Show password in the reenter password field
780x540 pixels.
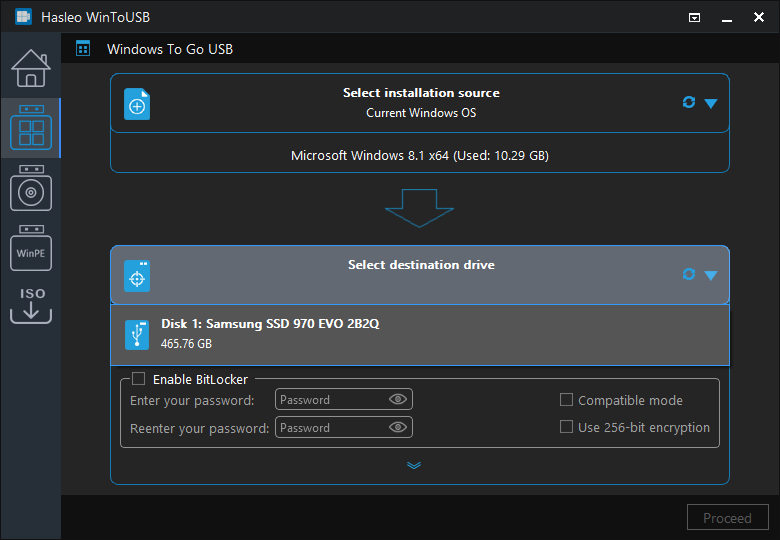(398, 427)
